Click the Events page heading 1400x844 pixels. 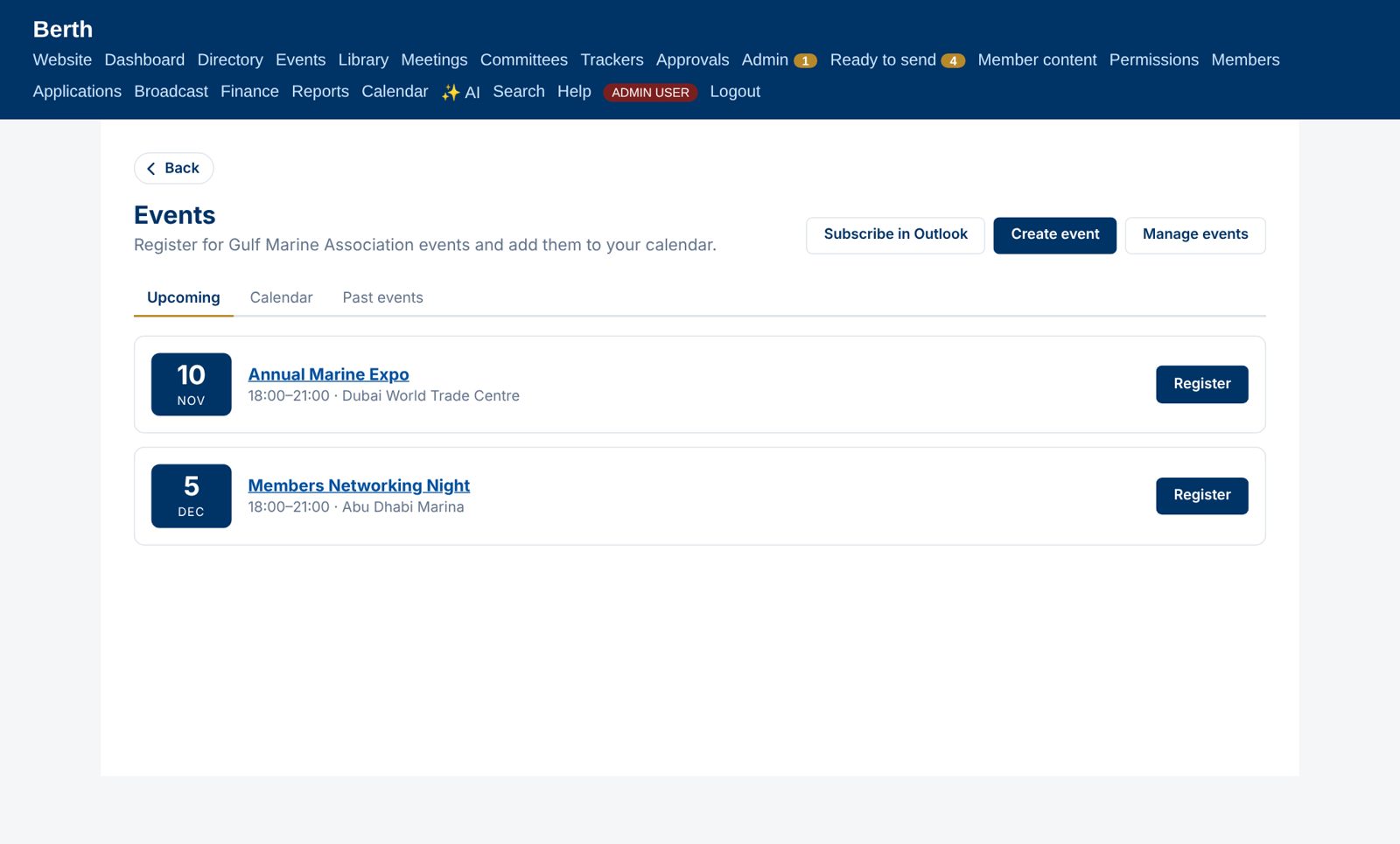click(174, 215)
